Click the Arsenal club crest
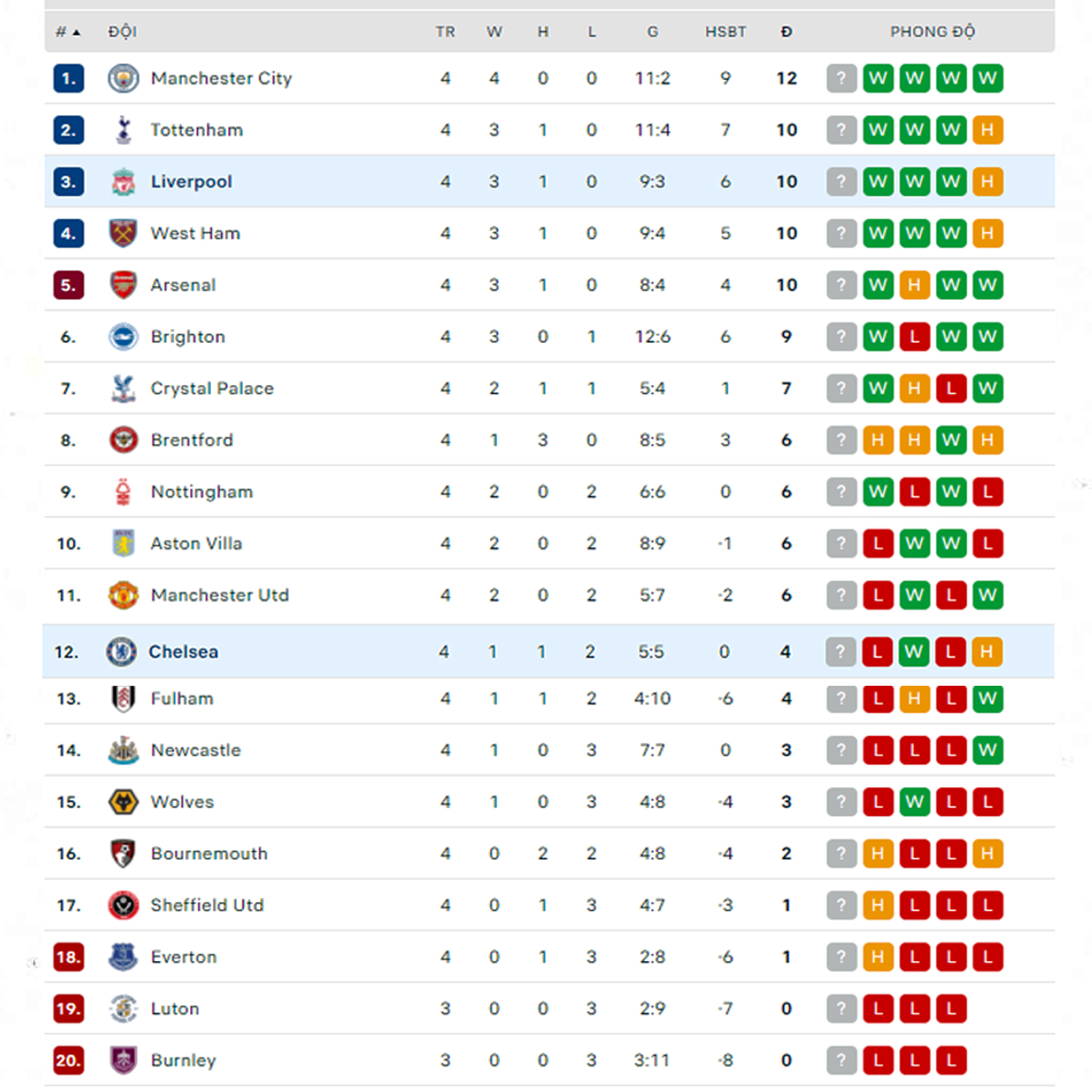Screen dimensions: 1092x1092 pyautogui.click(x=123, y=285)
